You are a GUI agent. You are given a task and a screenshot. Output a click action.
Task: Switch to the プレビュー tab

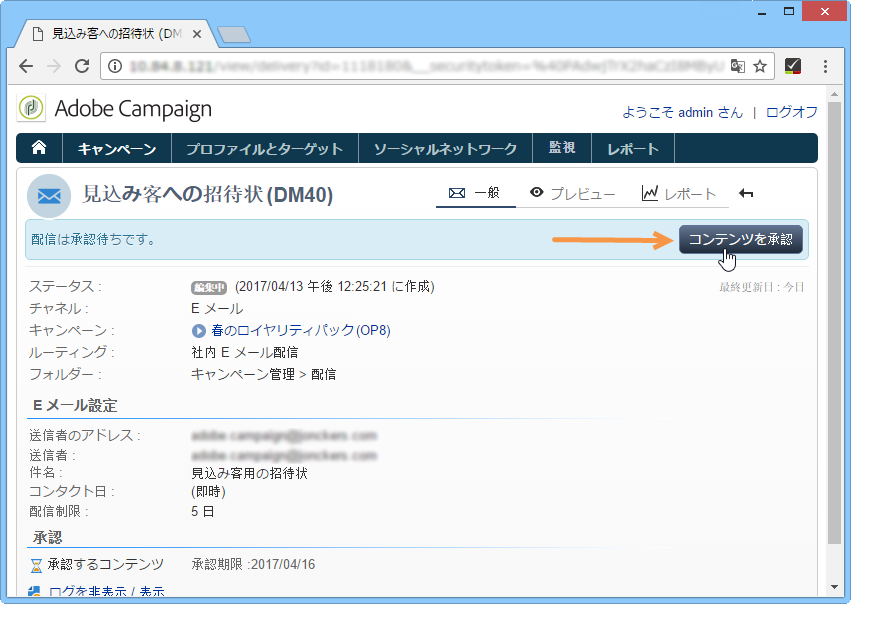tap(572, 193)
